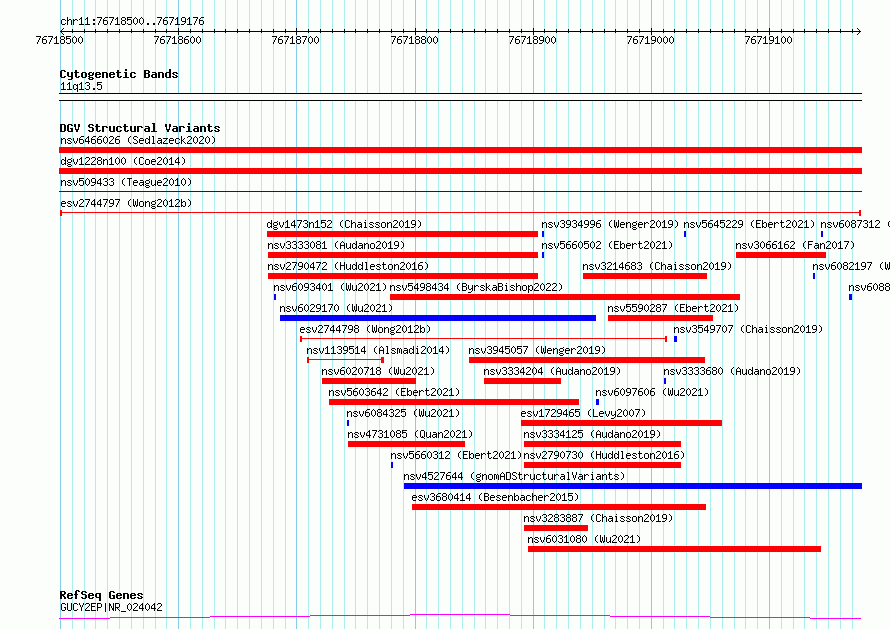Click nsv3945057 (Wenger2019) label
The height and width of the screenshot is (629, 890).
(537, 350)
